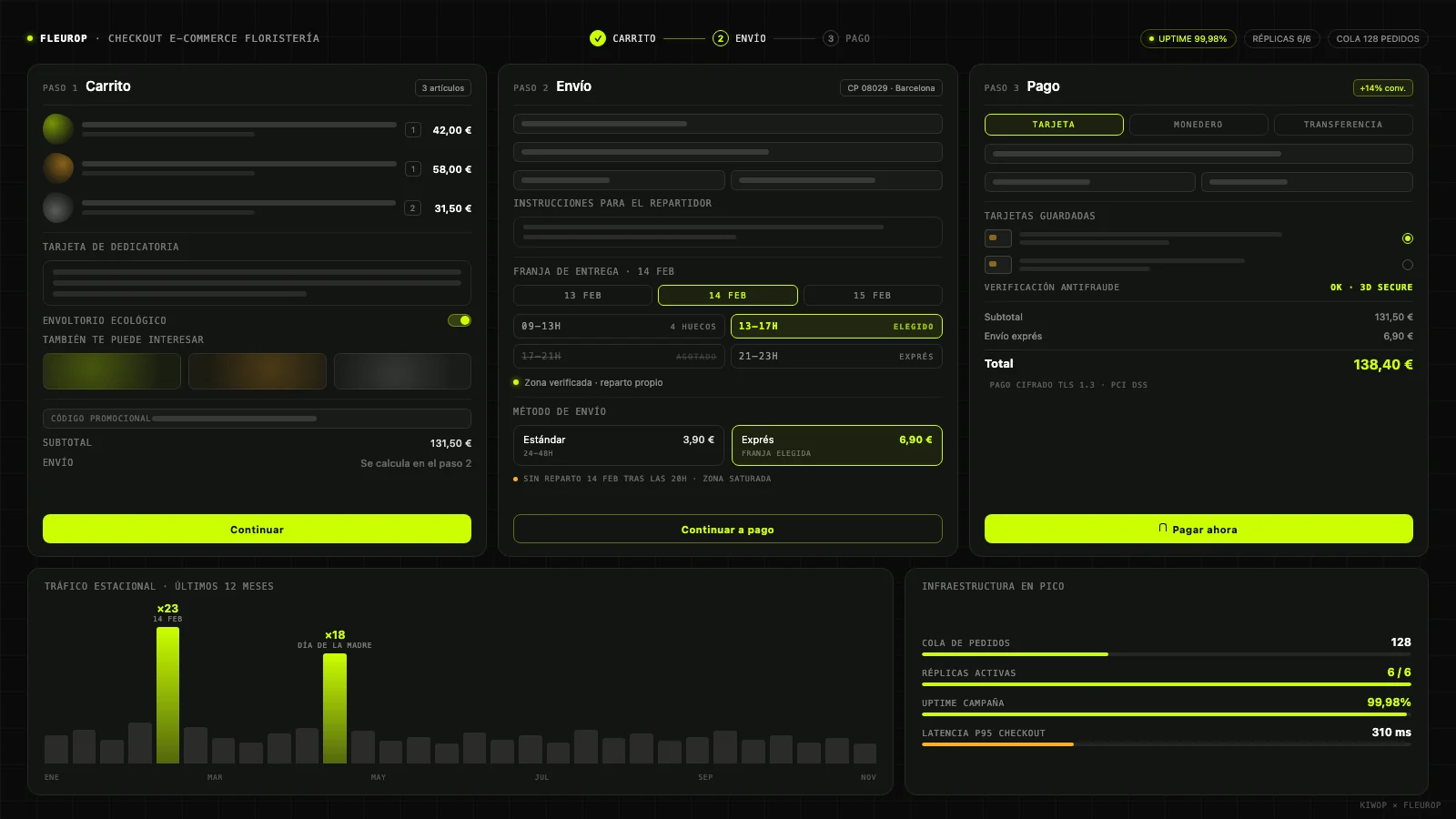Click the Pagar ahora button
The width and height of the screenshot is (1456, 819).
(1198, 529)
